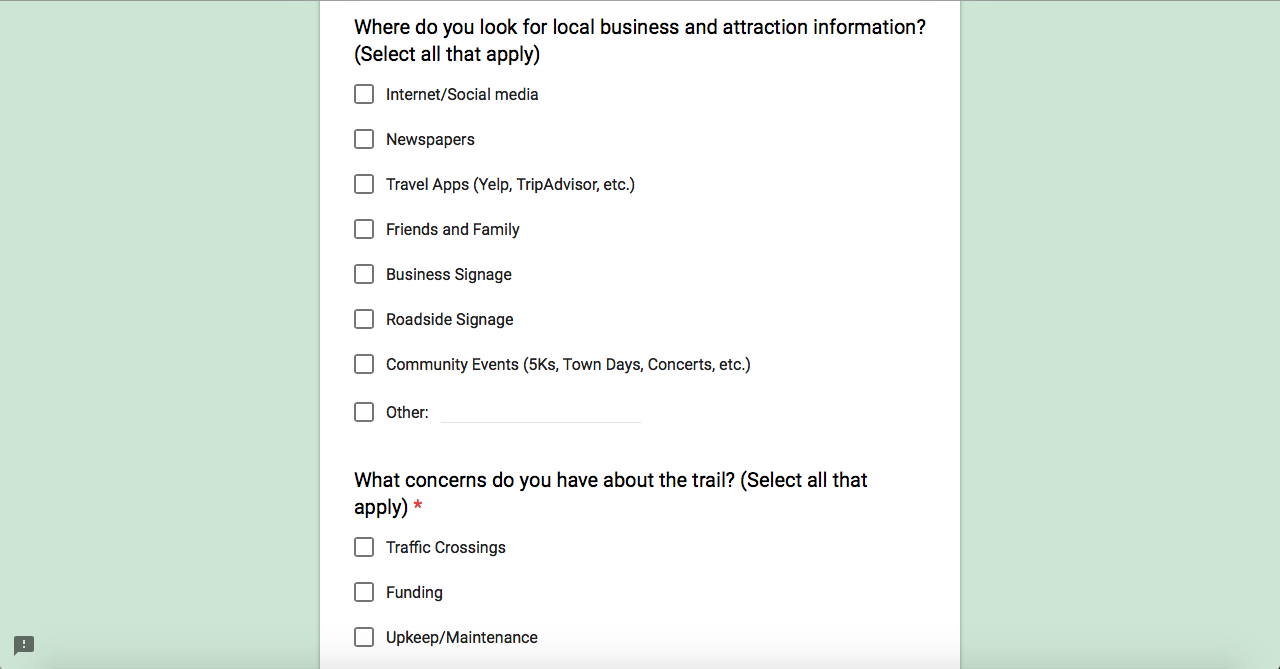Toggle the Roadside Signage checkbox

[x=364, y=319]
